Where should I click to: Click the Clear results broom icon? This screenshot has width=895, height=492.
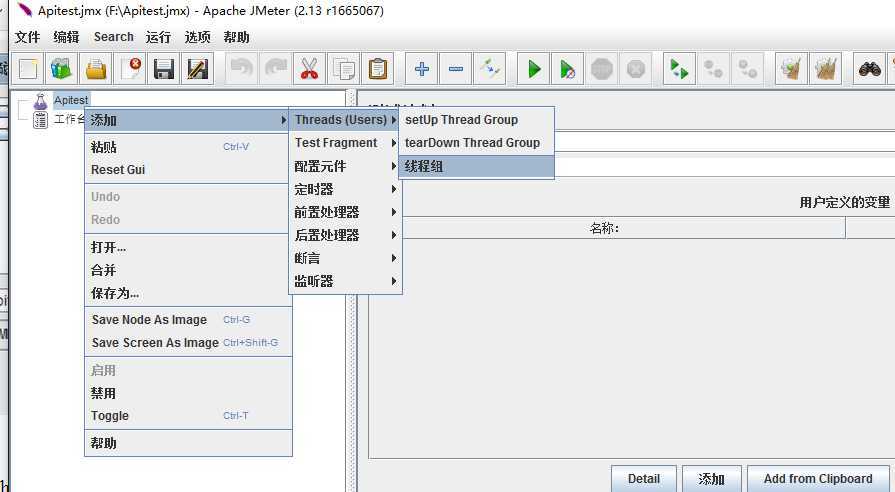point(791,69)
